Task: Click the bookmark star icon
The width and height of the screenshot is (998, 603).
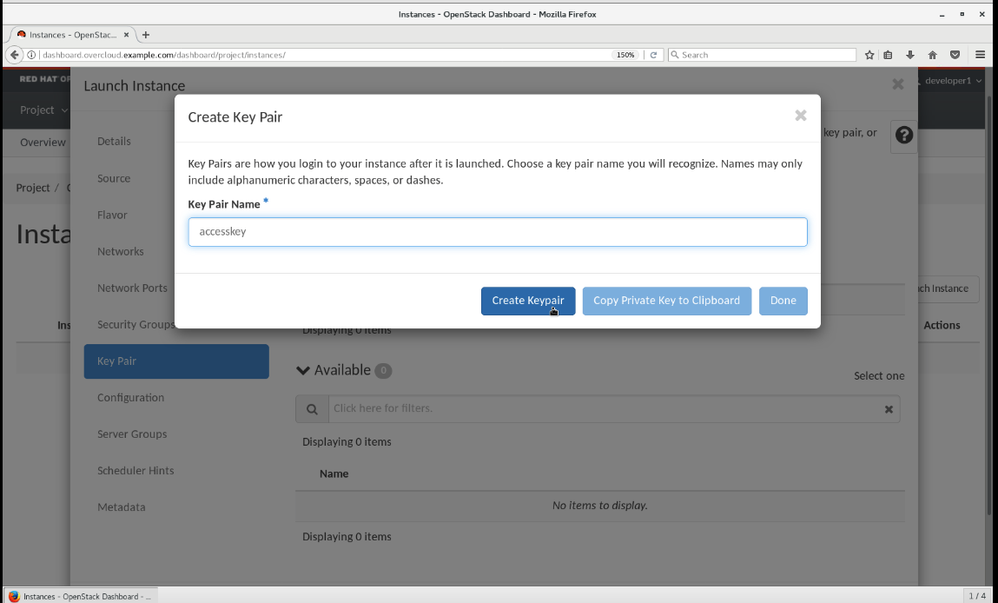Action: pos(870,55)
